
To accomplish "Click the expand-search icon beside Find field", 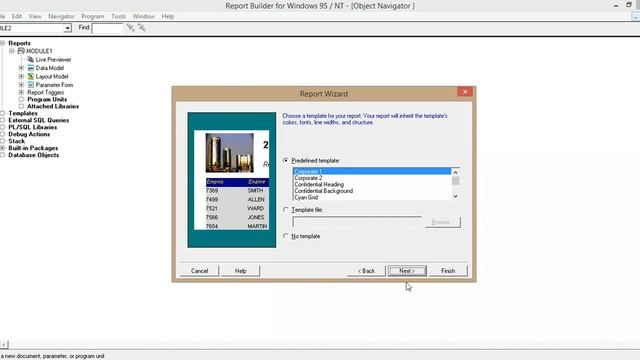I will coord(131,28).
